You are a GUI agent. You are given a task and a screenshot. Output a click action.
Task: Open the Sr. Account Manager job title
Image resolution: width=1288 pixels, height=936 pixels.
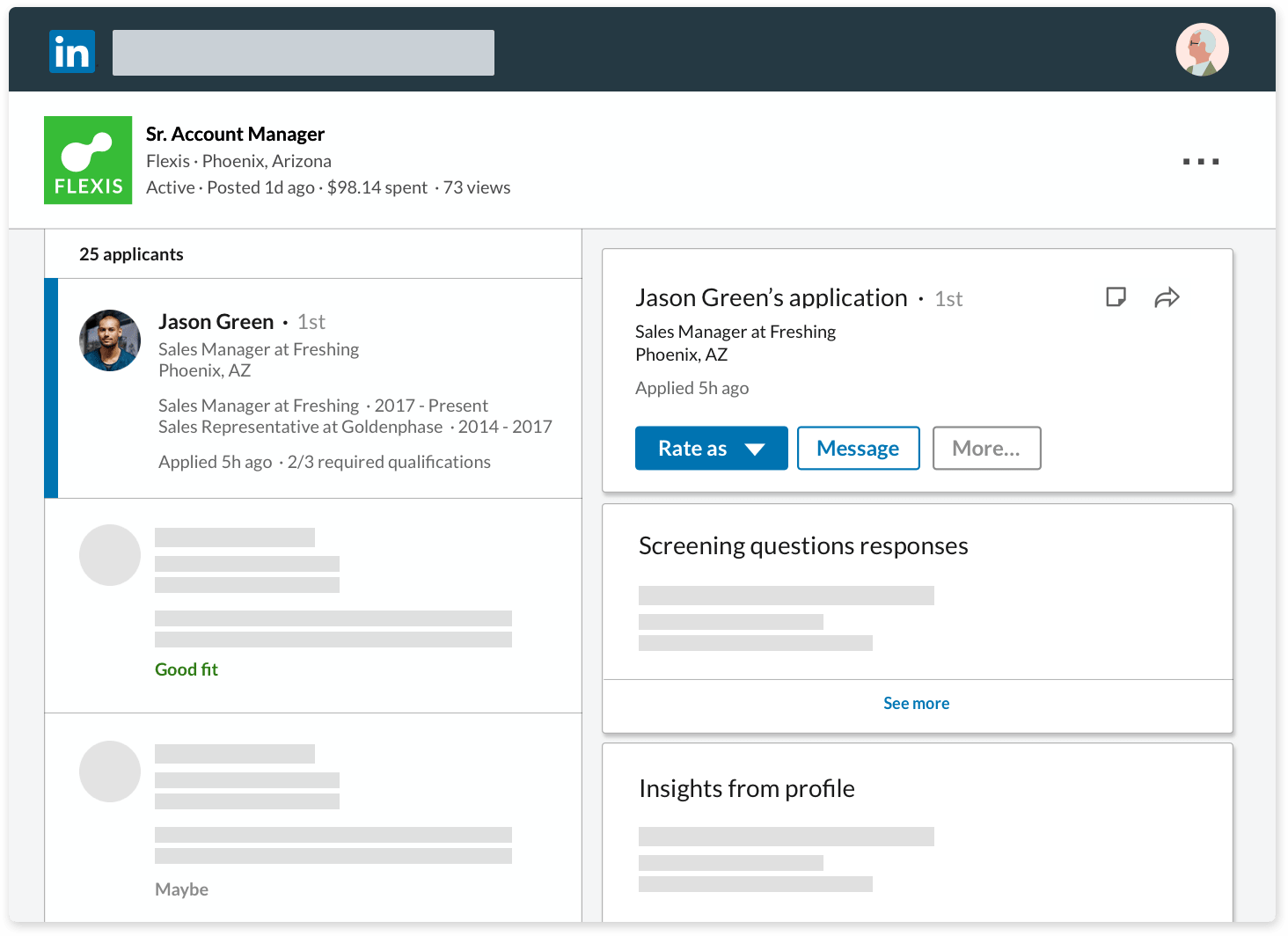pos(235,134)
